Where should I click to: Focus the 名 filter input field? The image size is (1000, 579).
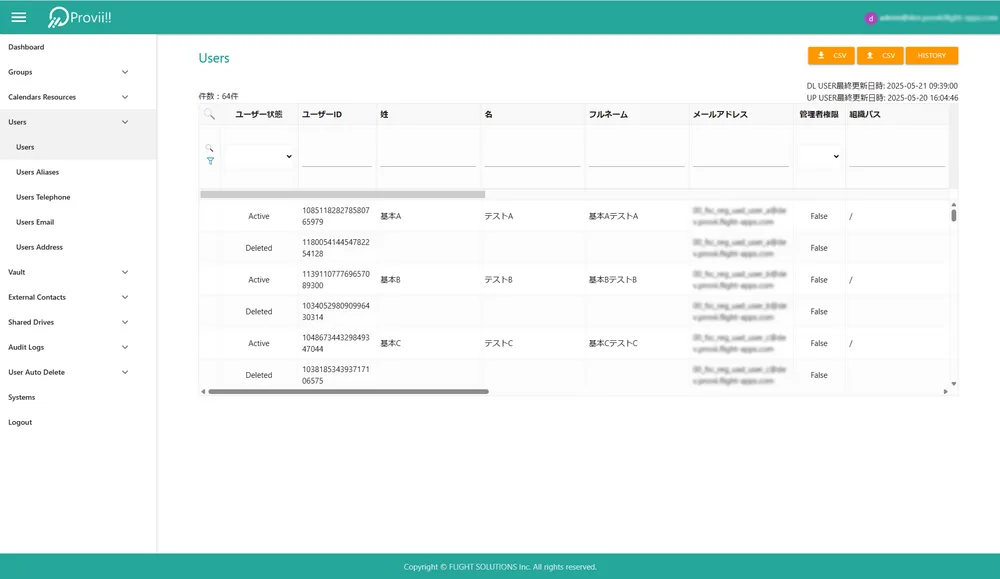pyautogui.click(x=533, y=156)
